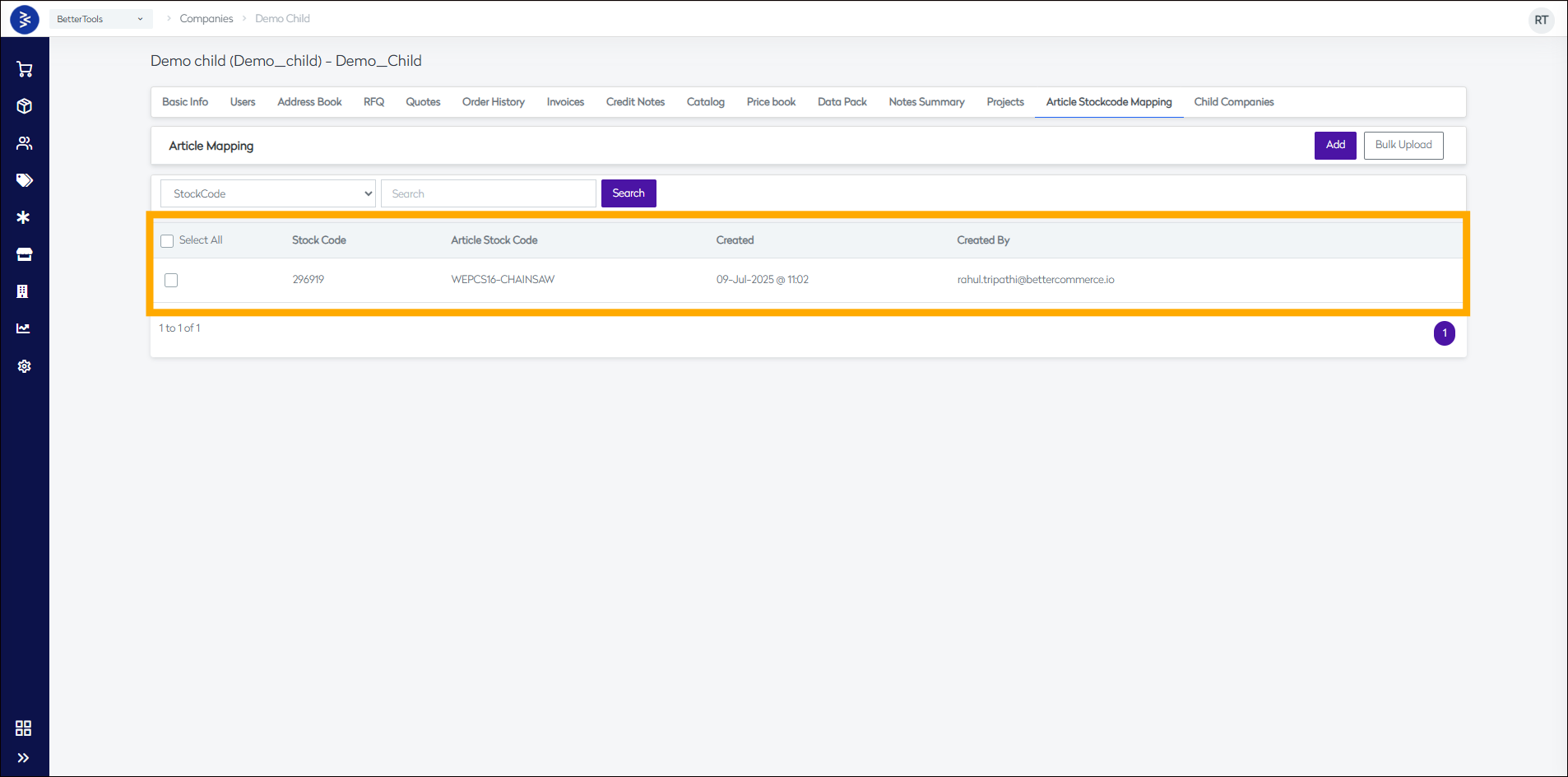Viewport: 1568px width, 777px height.
Task: Check the row for stock code 296919
Action: [x=171, y=280]
